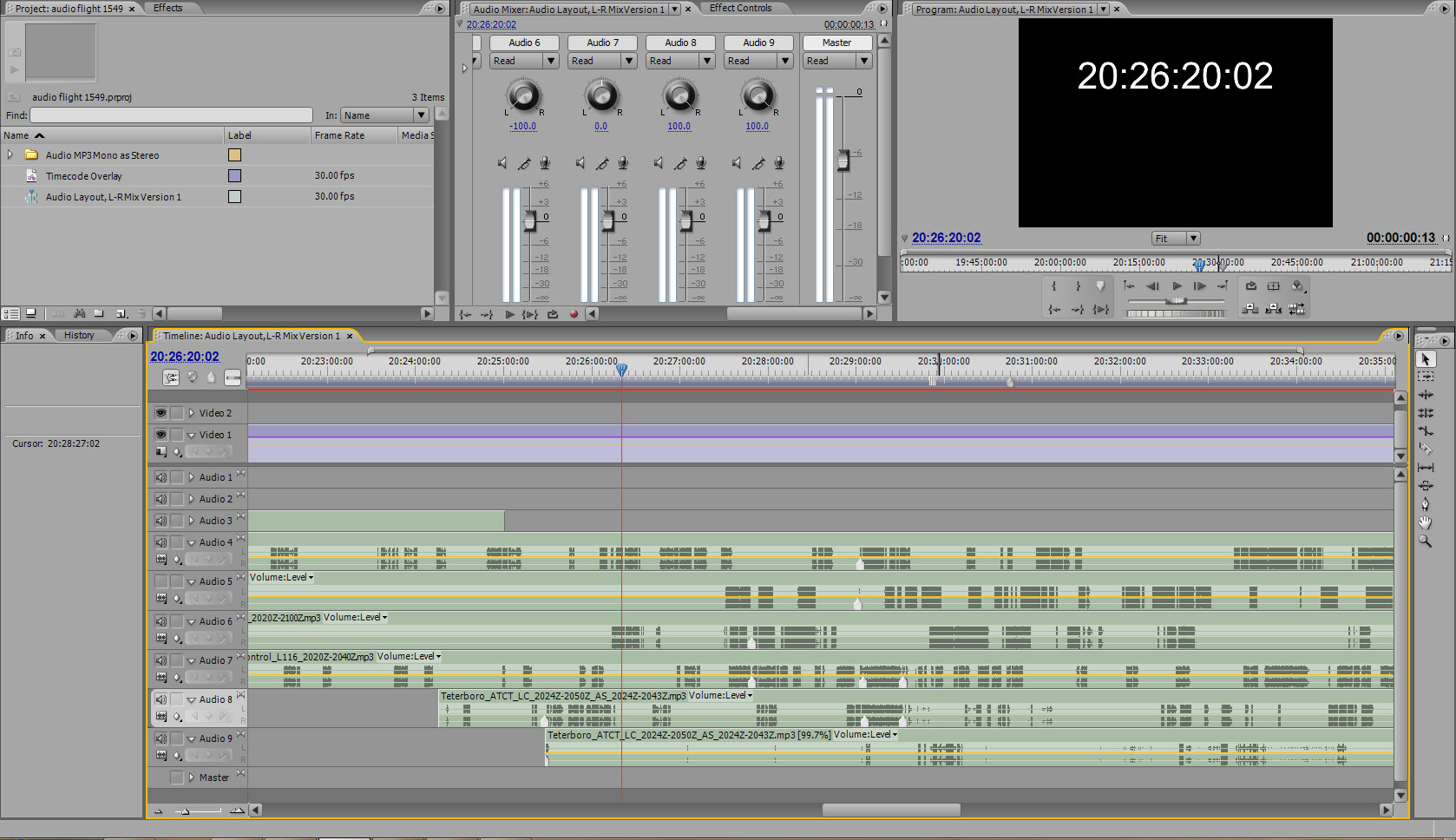1456x840 pixels.
Task: Toggle Loop in Program monitor
Action: (x=1250, y=286)
